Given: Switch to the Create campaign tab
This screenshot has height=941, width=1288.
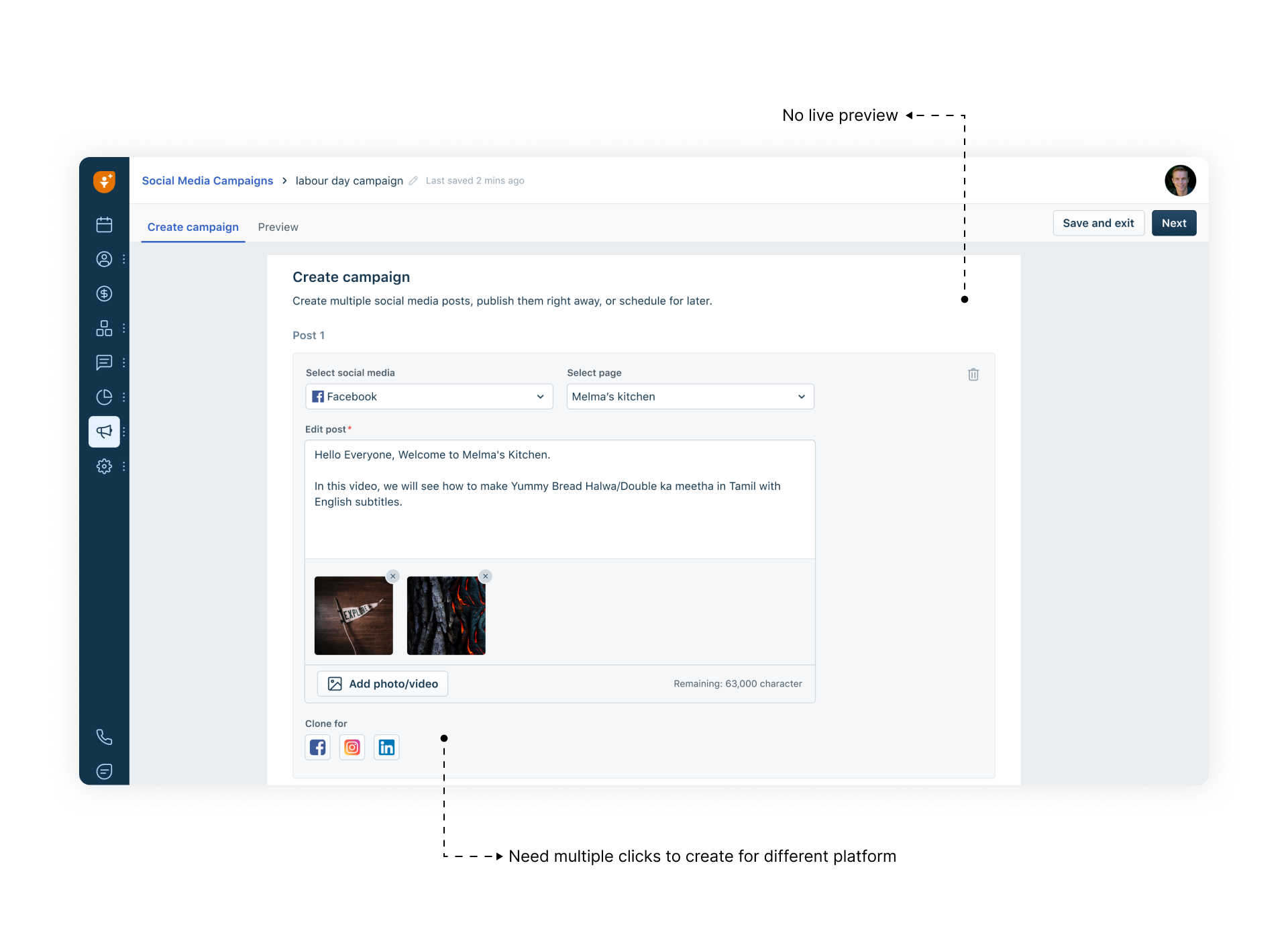Looking at the screenshot, I should click(x=193, y=227).
